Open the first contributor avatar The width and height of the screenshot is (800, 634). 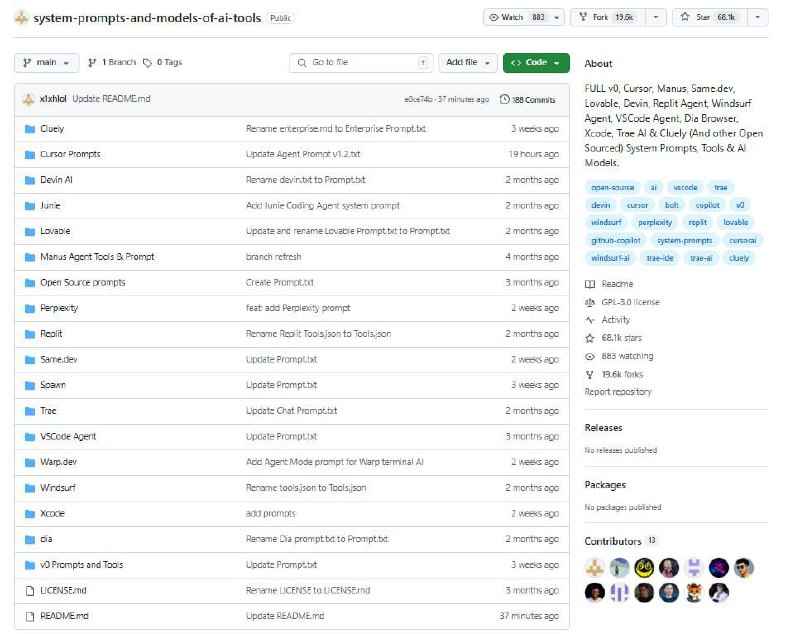click(x=595, y=567)
